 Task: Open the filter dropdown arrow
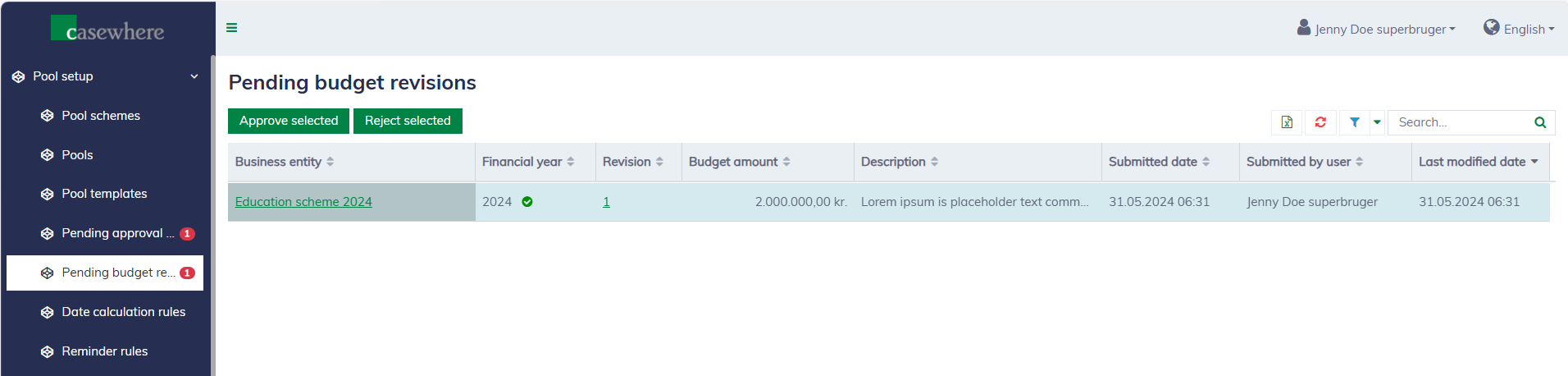1377,122
